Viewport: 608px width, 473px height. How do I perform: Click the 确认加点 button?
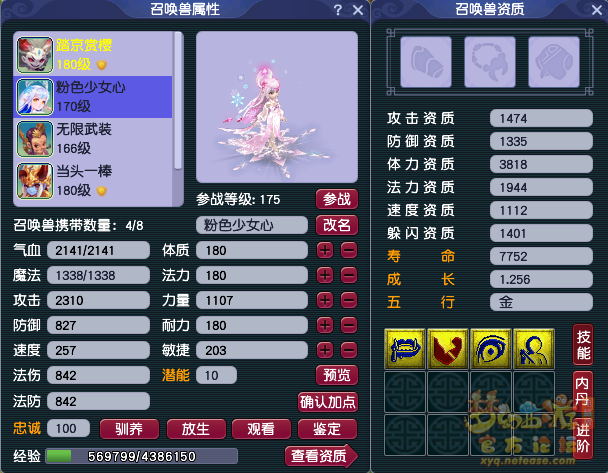[328, 402]
